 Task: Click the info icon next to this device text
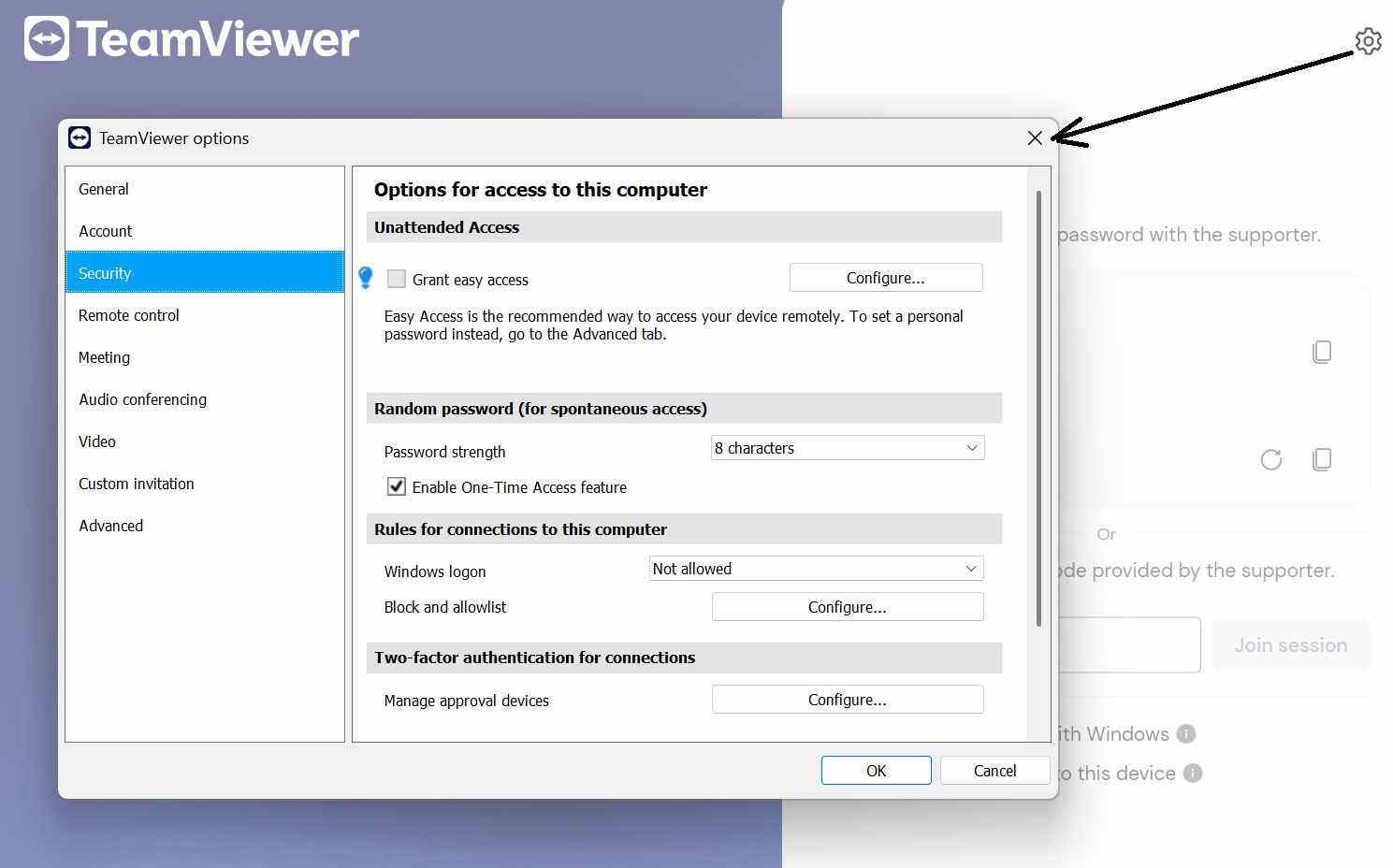click(x=1194, y=774)
